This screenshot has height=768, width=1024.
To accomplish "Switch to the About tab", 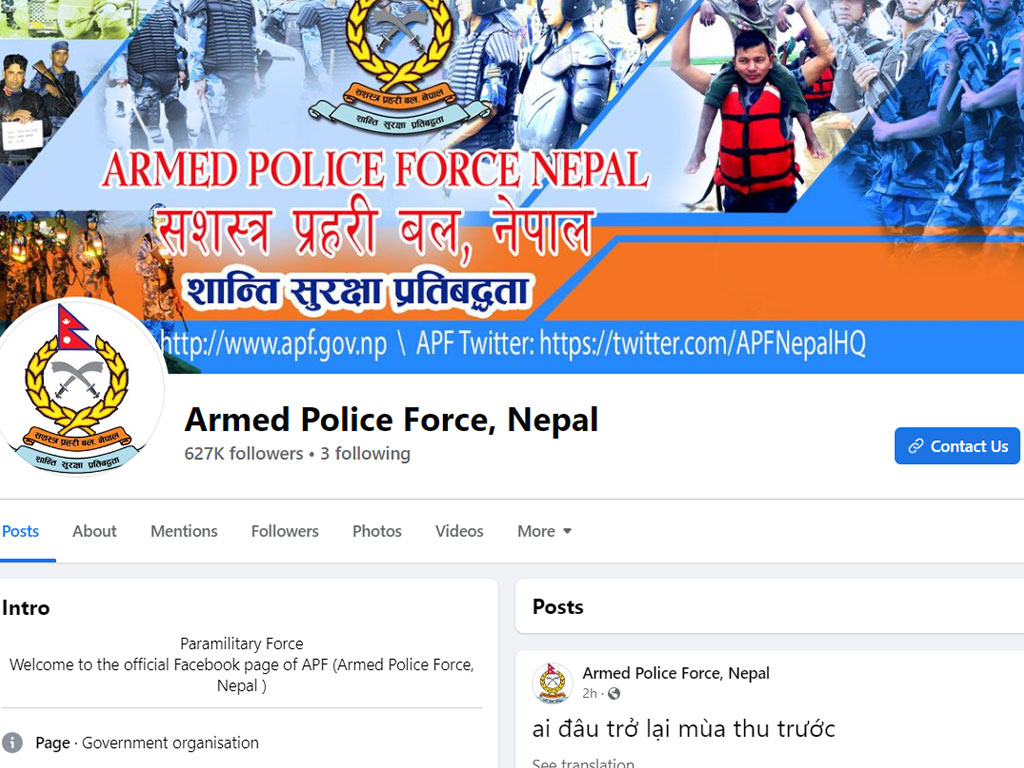I will (95, 531).
